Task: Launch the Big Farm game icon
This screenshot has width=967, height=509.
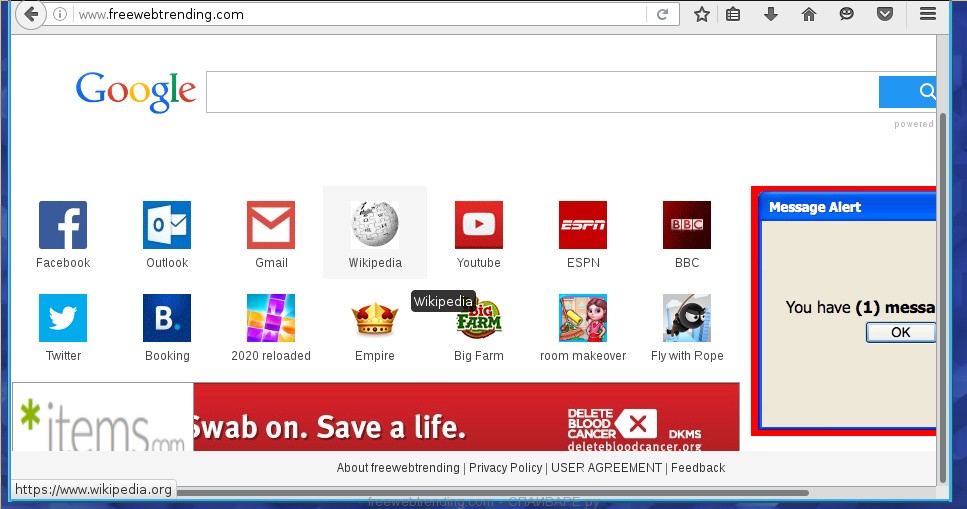Action: pyautogui.click(x=479, y=320)
